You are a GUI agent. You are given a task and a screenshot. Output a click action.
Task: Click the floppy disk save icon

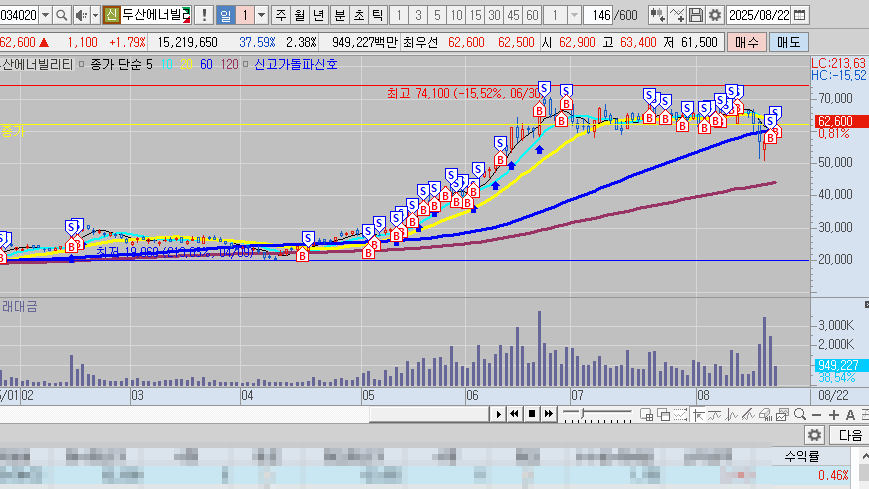(x=696, y=15)
